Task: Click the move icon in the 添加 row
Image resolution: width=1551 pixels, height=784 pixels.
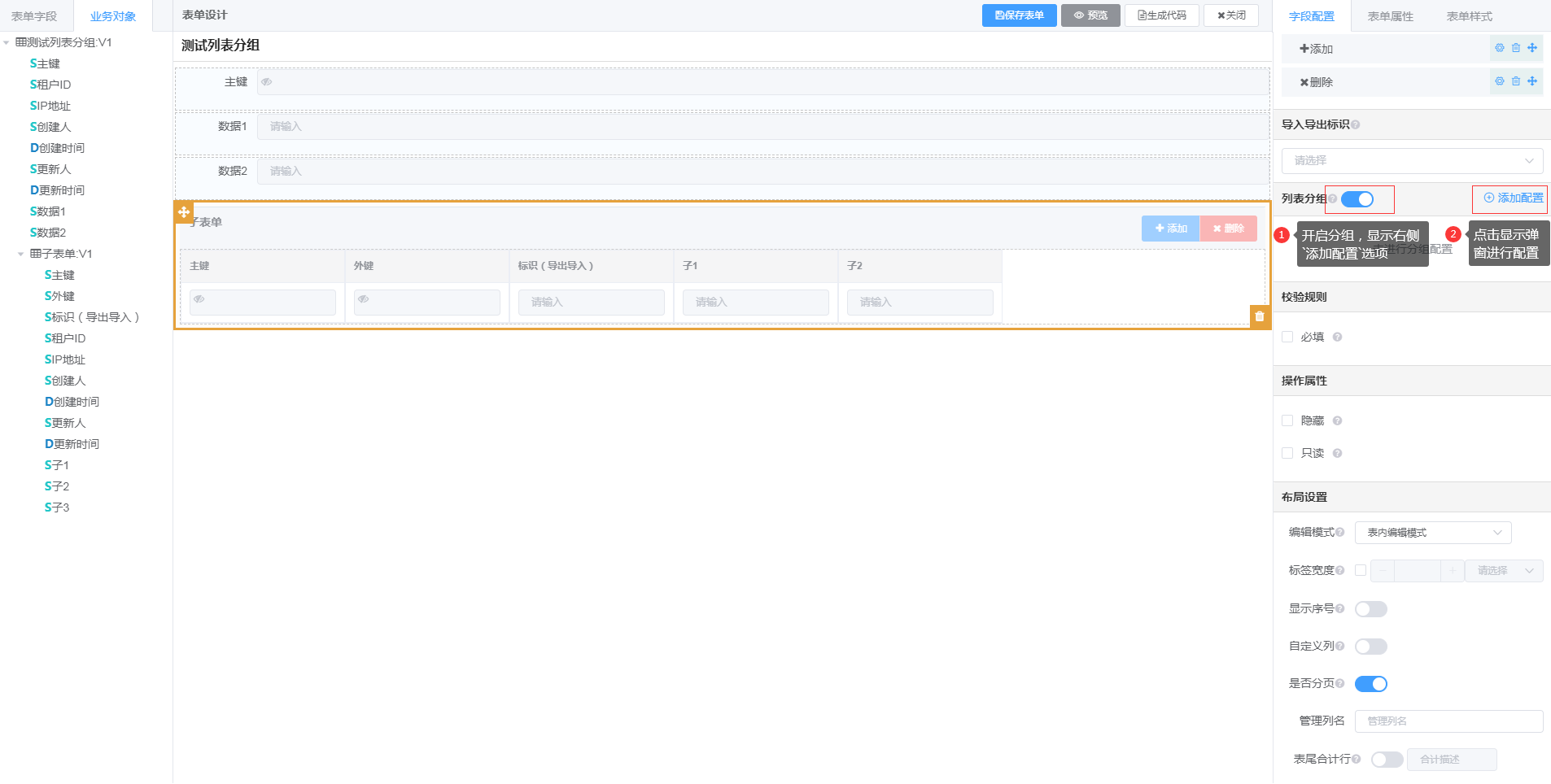Action: (x=1532, y=48)
